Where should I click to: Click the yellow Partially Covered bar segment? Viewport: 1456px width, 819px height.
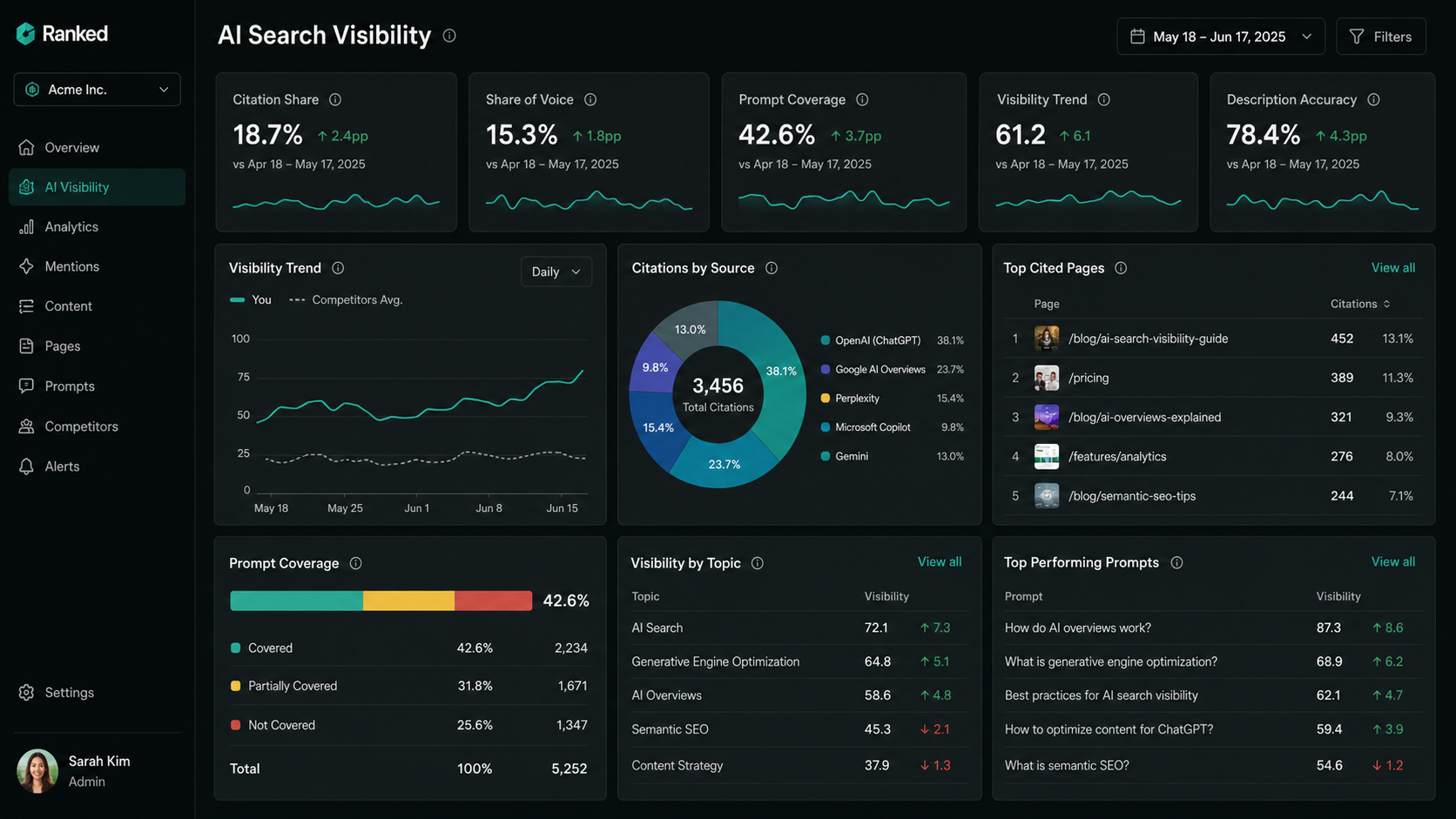pyautogui.click(x=408, y=601)
